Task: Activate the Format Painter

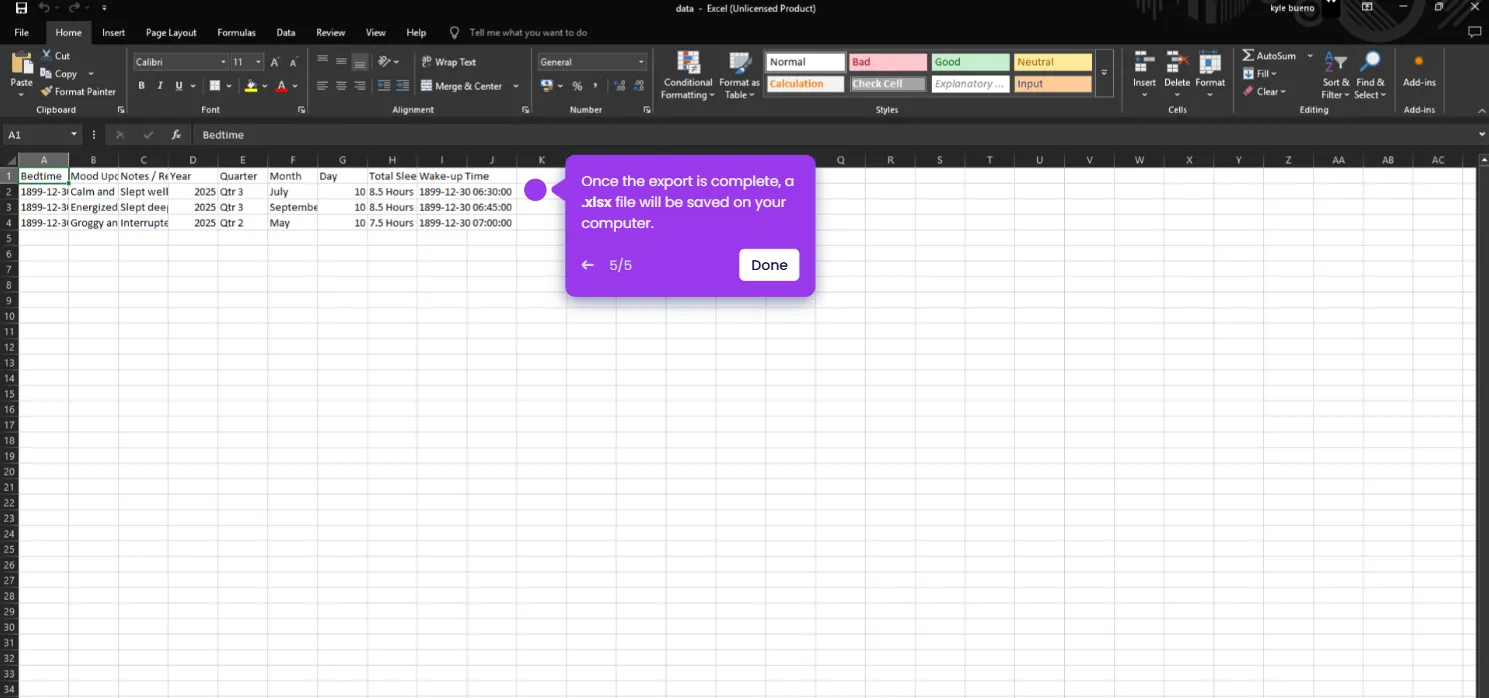Action: click(x=78, y=91)
